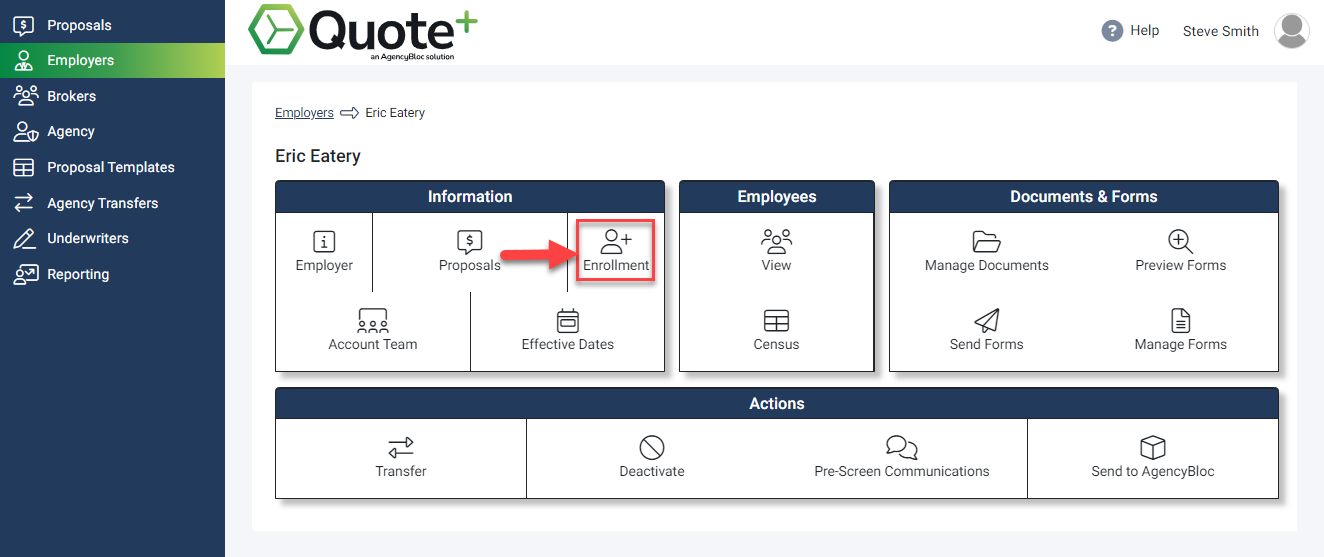Screen dimensions: 1324x557
Task: Click the Deactivate icon
Action: tap(652, 447)
